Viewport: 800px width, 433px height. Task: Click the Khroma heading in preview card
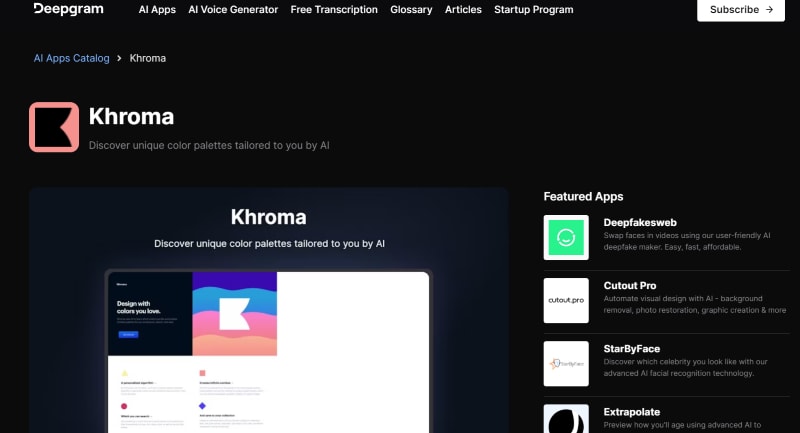coord(268,217)
